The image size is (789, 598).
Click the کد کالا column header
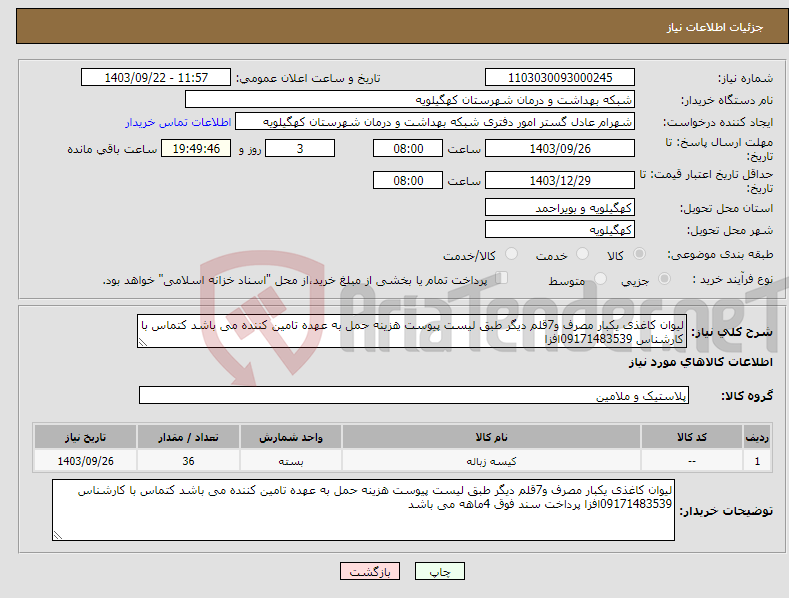click(x=692, y=437)
